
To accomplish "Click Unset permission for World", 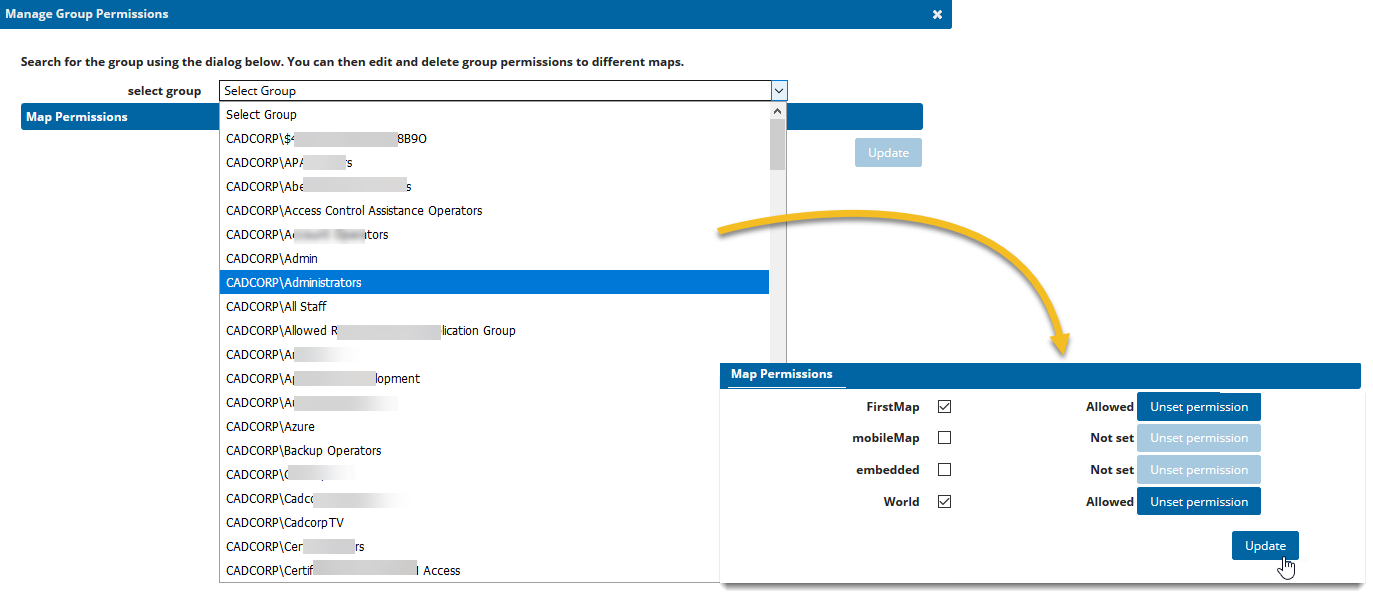I will (1198, 501).
